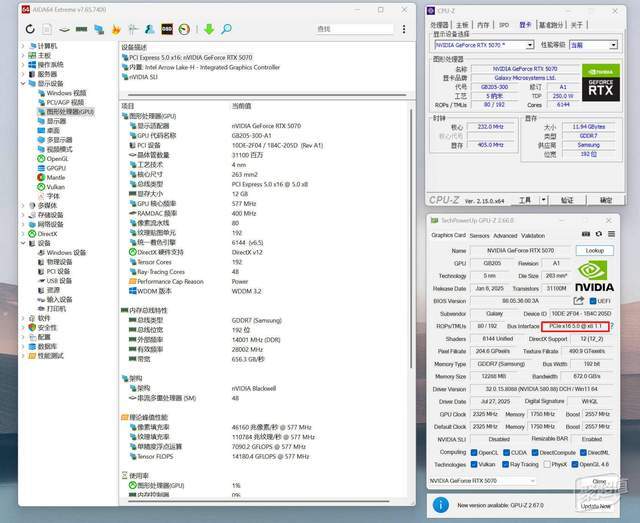Select Intel Arrow Lake-H integrated graphics entry

(x=201, y=67)
